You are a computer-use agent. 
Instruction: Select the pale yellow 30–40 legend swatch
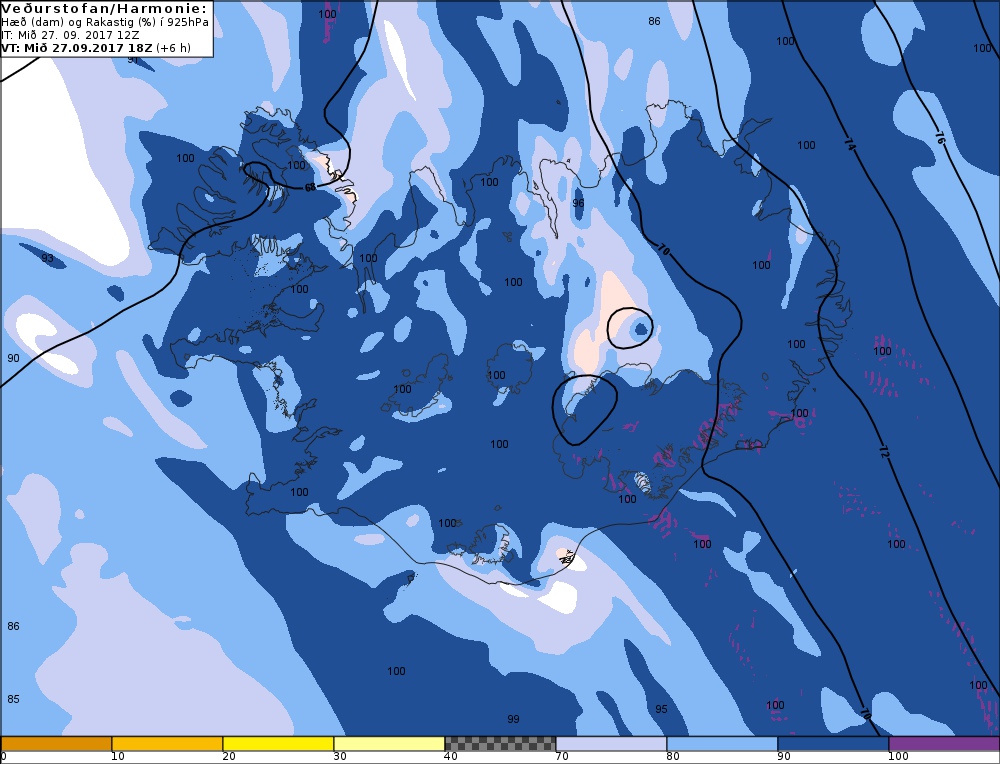(x=389, y=743)
